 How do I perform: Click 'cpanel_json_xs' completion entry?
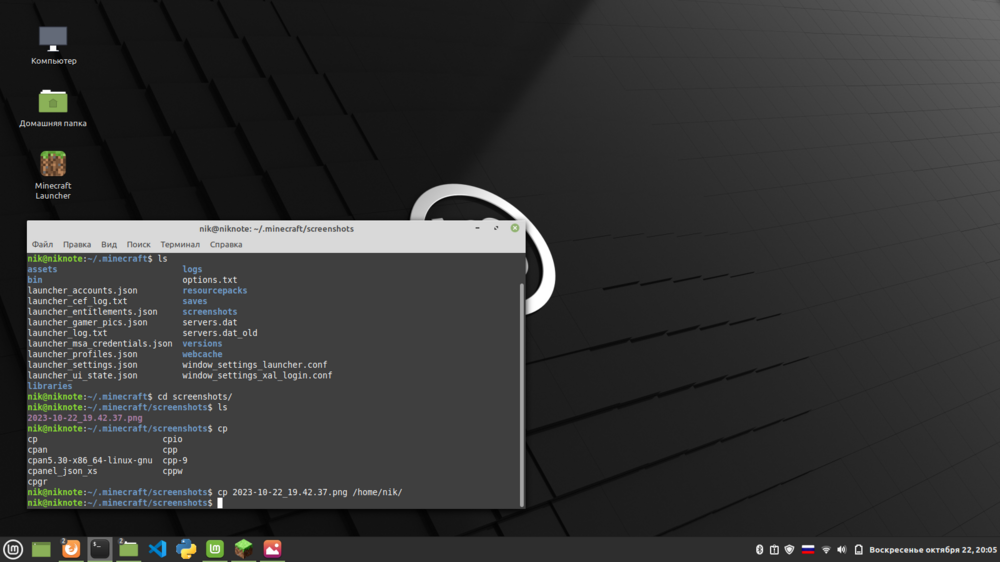[x=62, y=471]
